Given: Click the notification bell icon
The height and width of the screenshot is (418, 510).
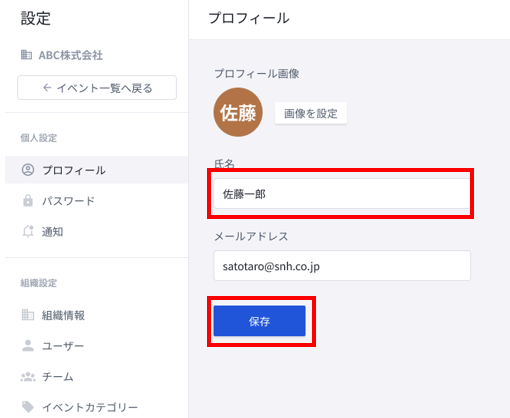Looking at the screenshot, I should pyautogui.click(x=28, y=231).
